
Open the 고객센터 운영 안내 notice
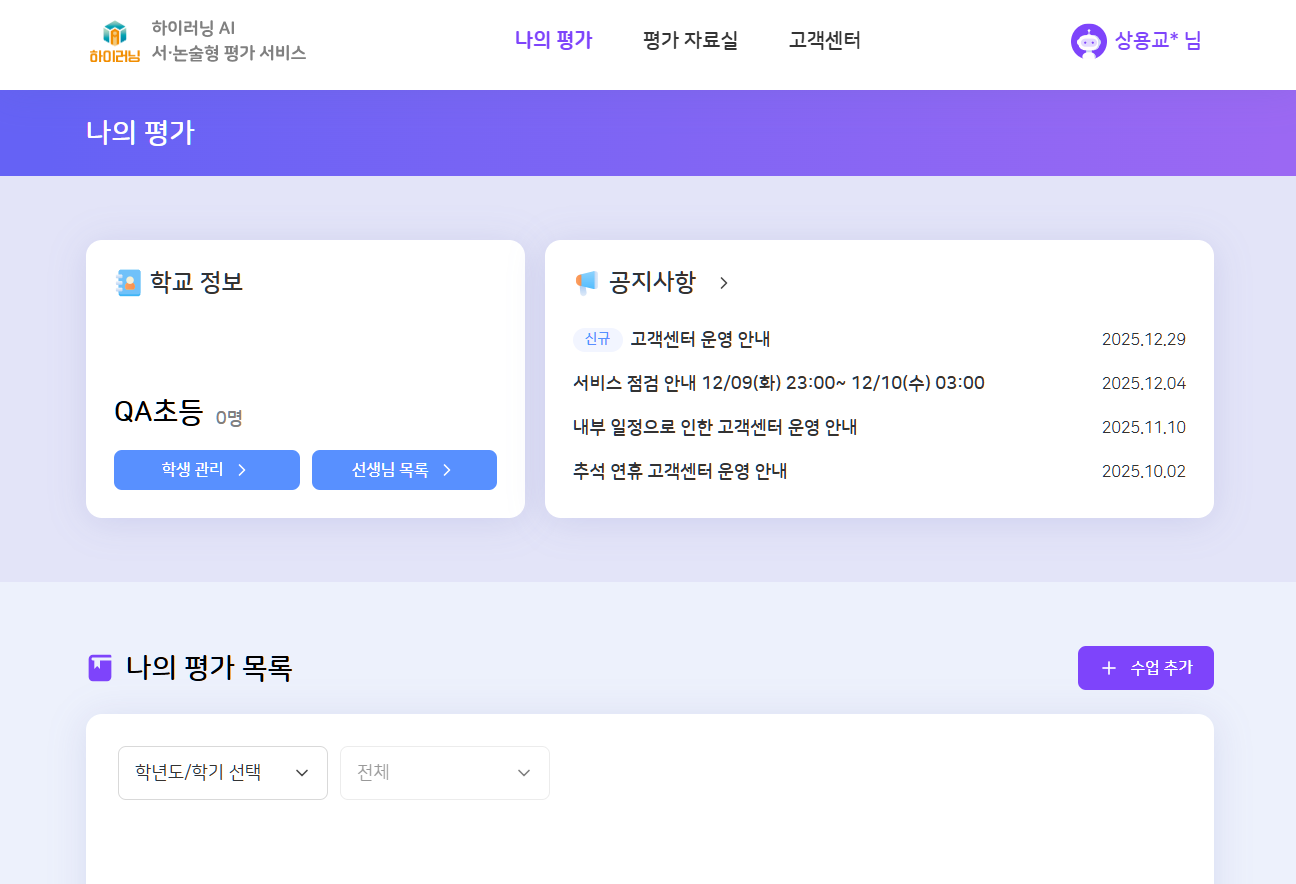point(700,340)
